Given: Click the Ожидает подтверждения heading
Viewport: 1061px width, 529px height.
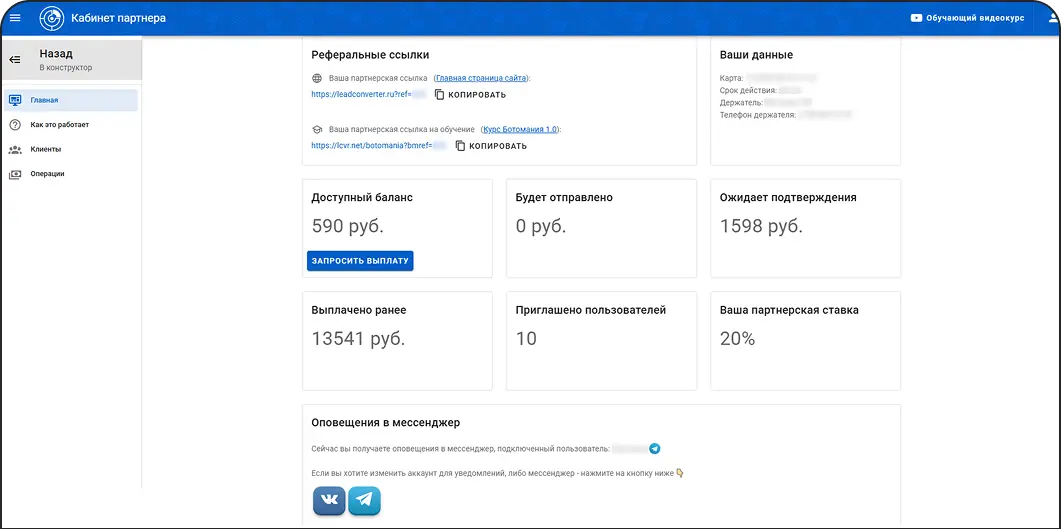Looking at the screenshot, I should 788,198.
